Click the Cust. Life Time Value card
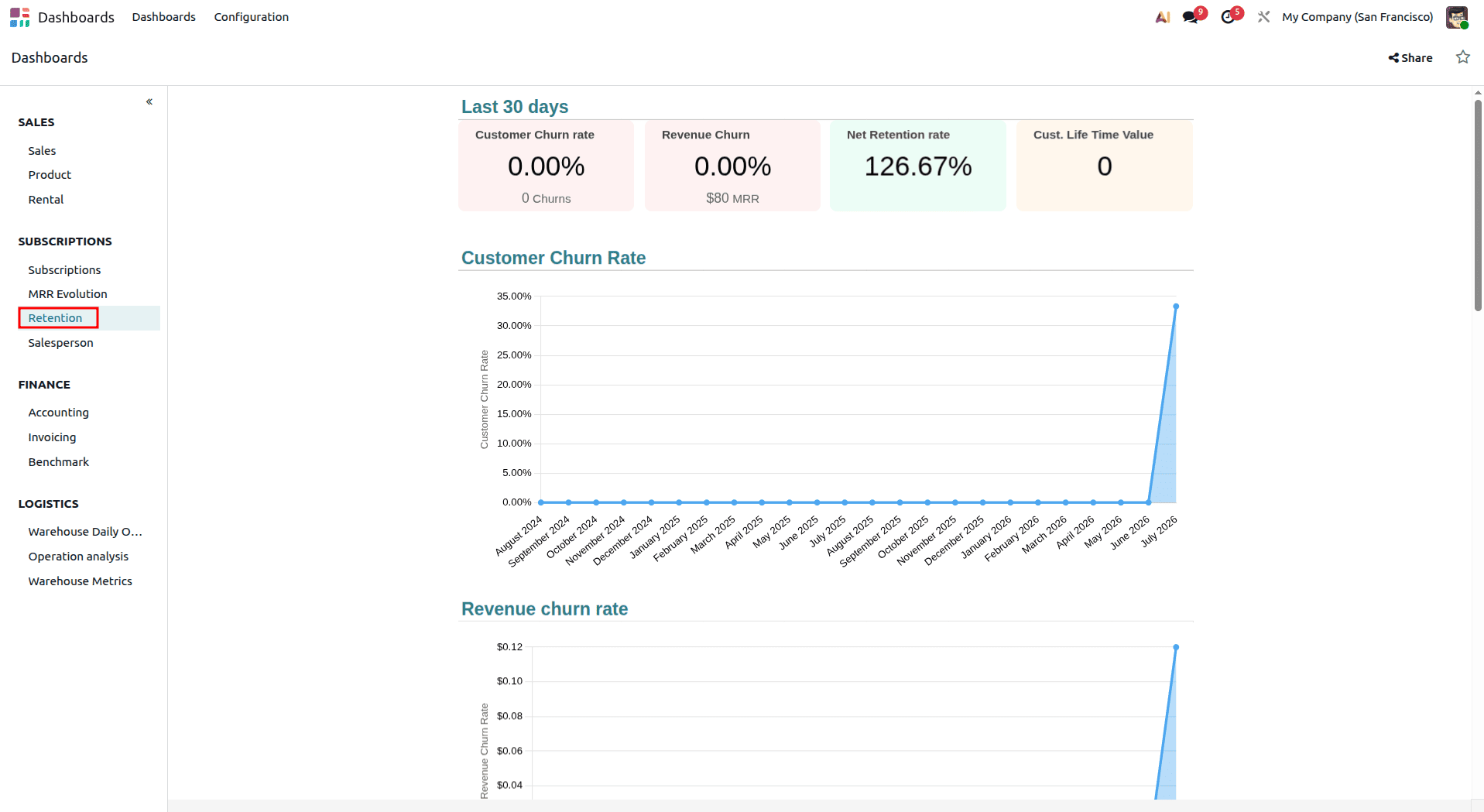The image size is (1484, 812). coord(1105,166)
